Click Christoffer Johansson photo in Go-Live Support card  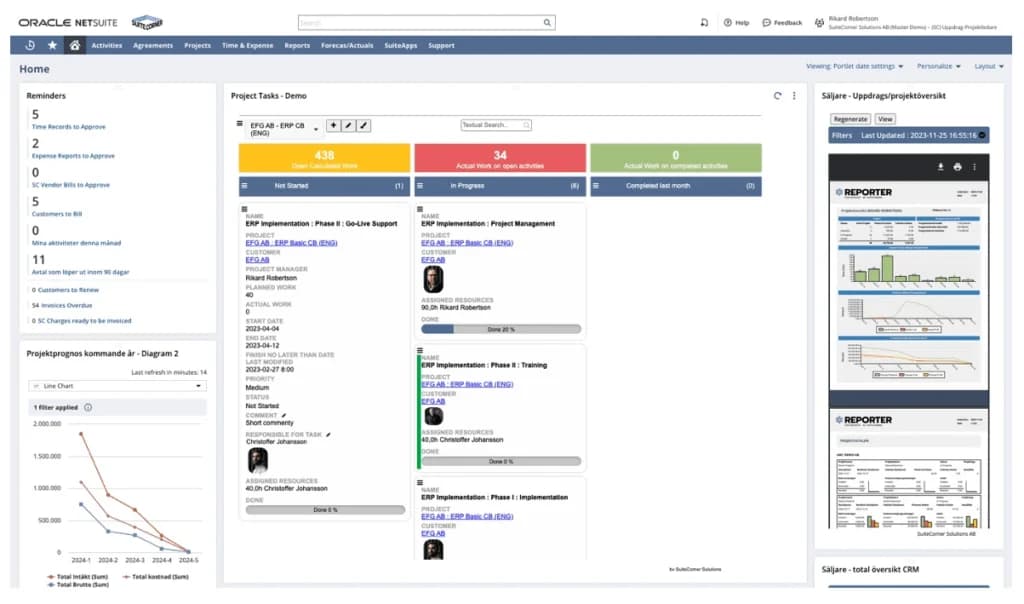click(x=257, y=460)
